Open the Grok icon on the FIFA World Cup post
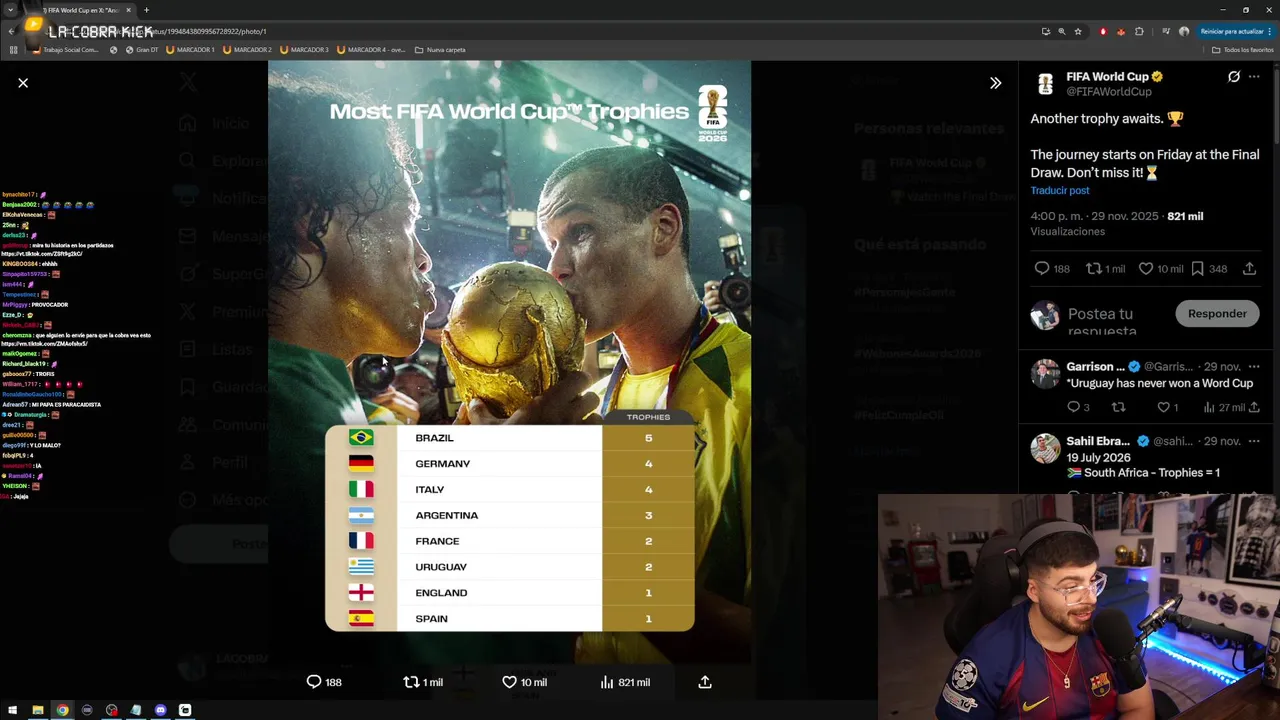The height and width of the screenshot is (720, 1280). tap(1234, 77)
